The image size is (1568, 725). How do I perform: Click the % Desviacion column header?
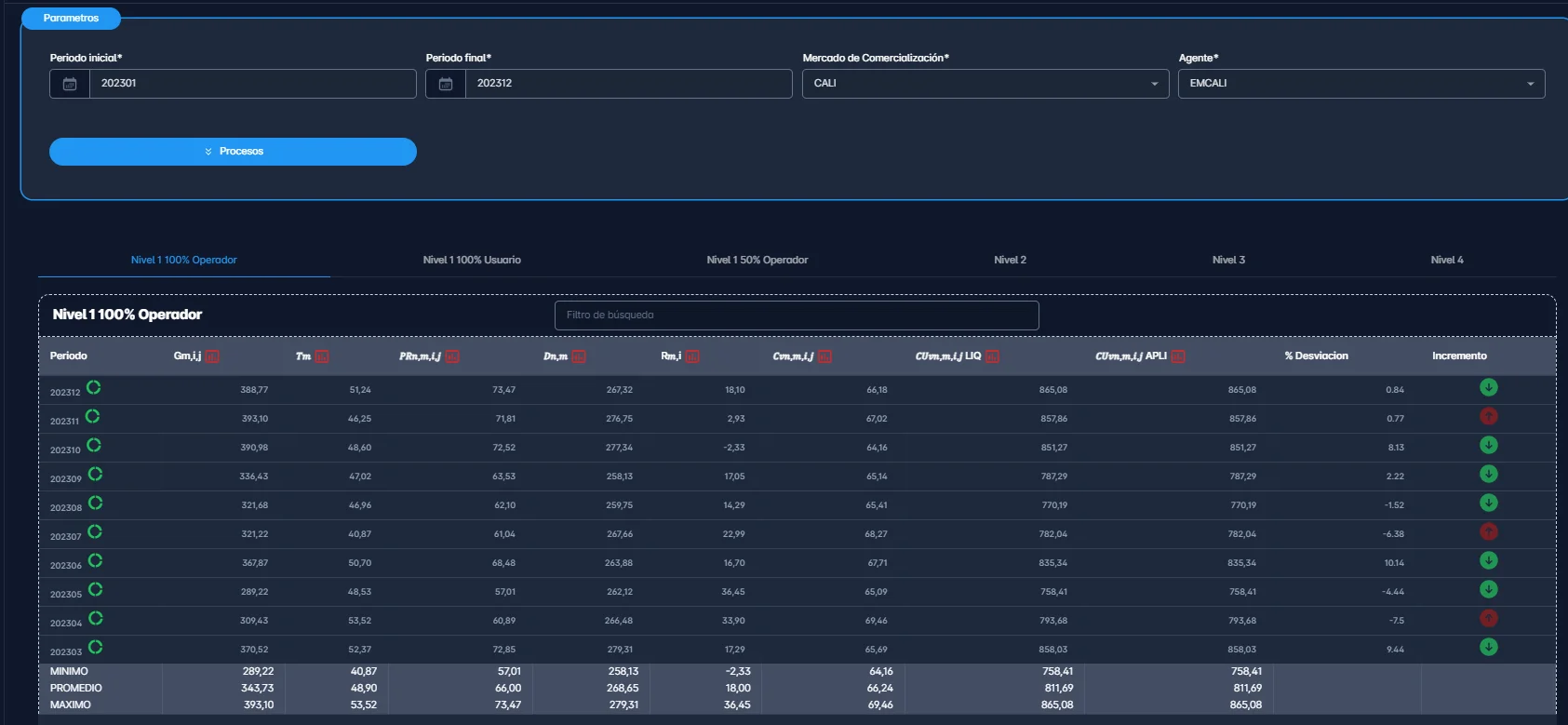1316,356
